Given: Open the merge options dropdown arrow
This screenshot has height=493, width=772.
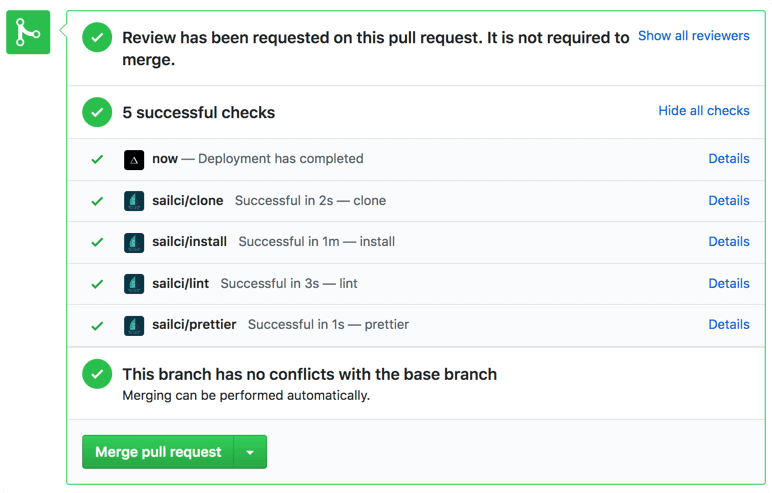Looking at the screenshot, I should 250,452.
